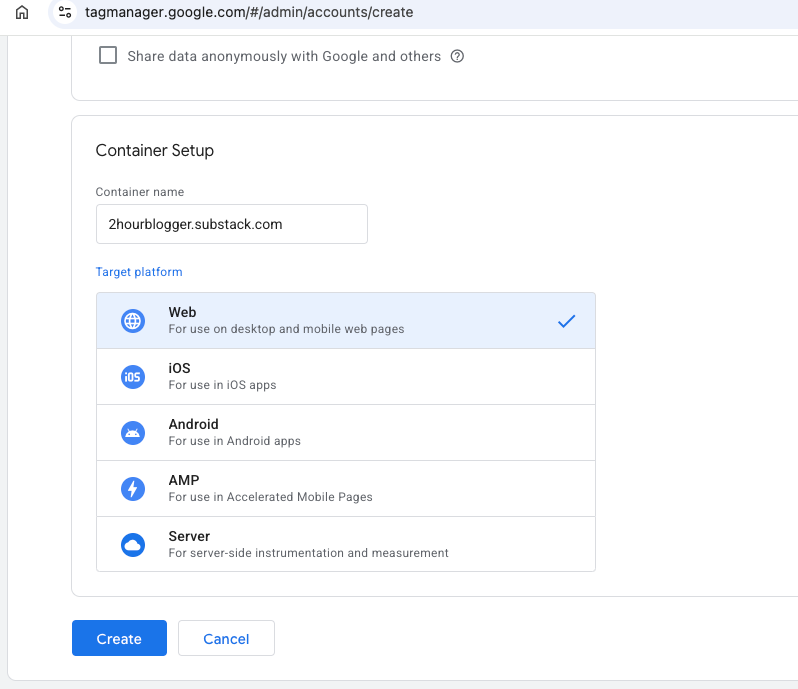Screen dimensions: 798x689
Task: Click the Web globe icon
Action: (133, 321)
